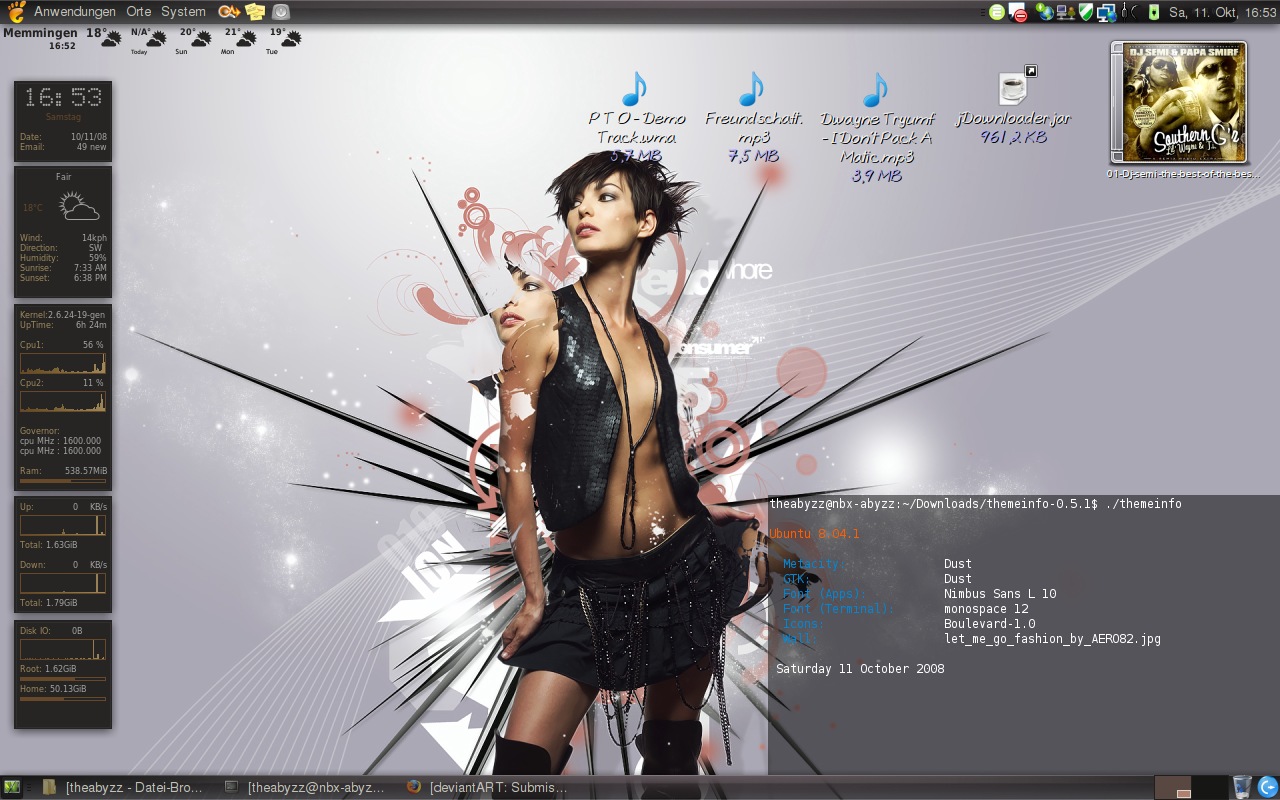Click the Memmingen weather location label
The width and height of the screenshot is (1280, 800).
40,33
